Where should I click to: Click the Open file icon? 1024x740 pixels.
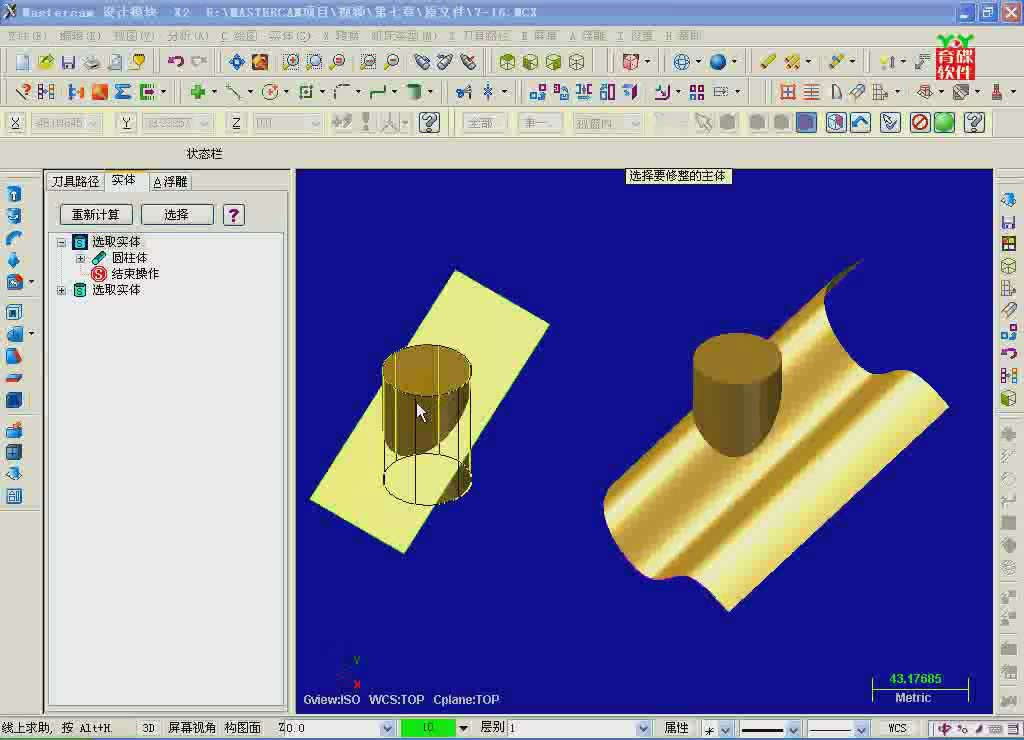(x=45, y=62)
